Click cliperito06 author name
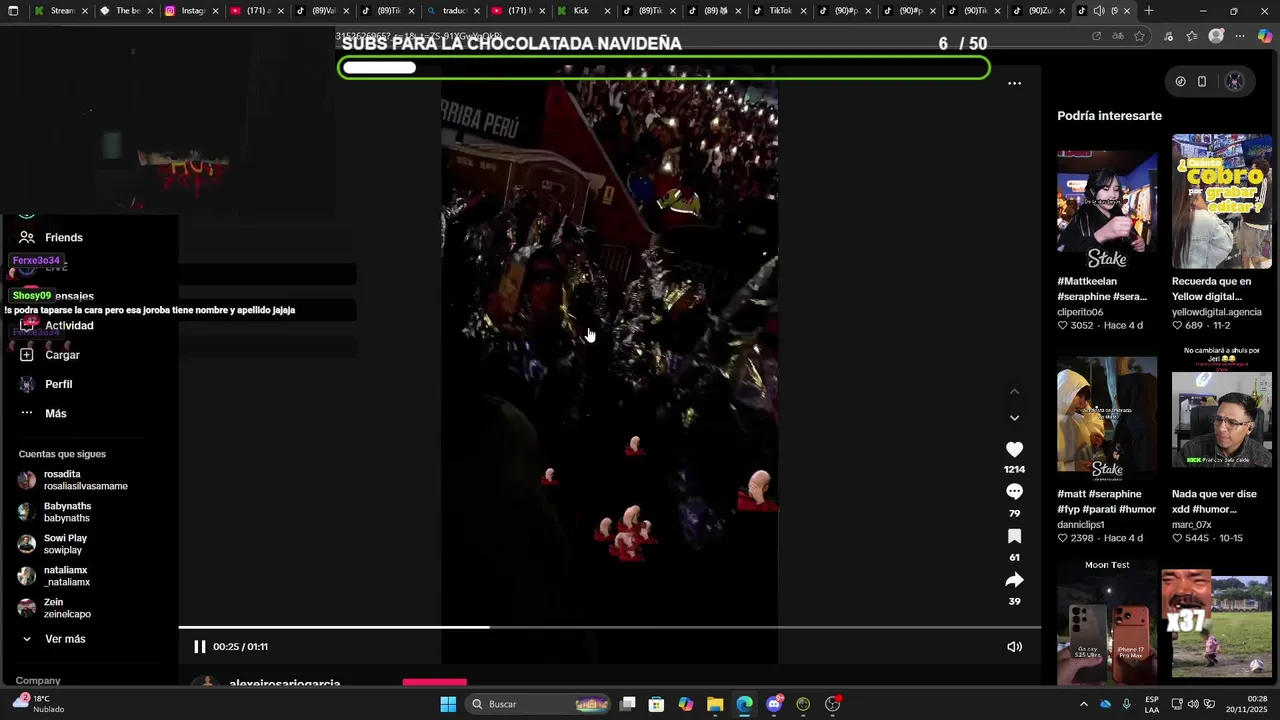 coord(1080,312)
